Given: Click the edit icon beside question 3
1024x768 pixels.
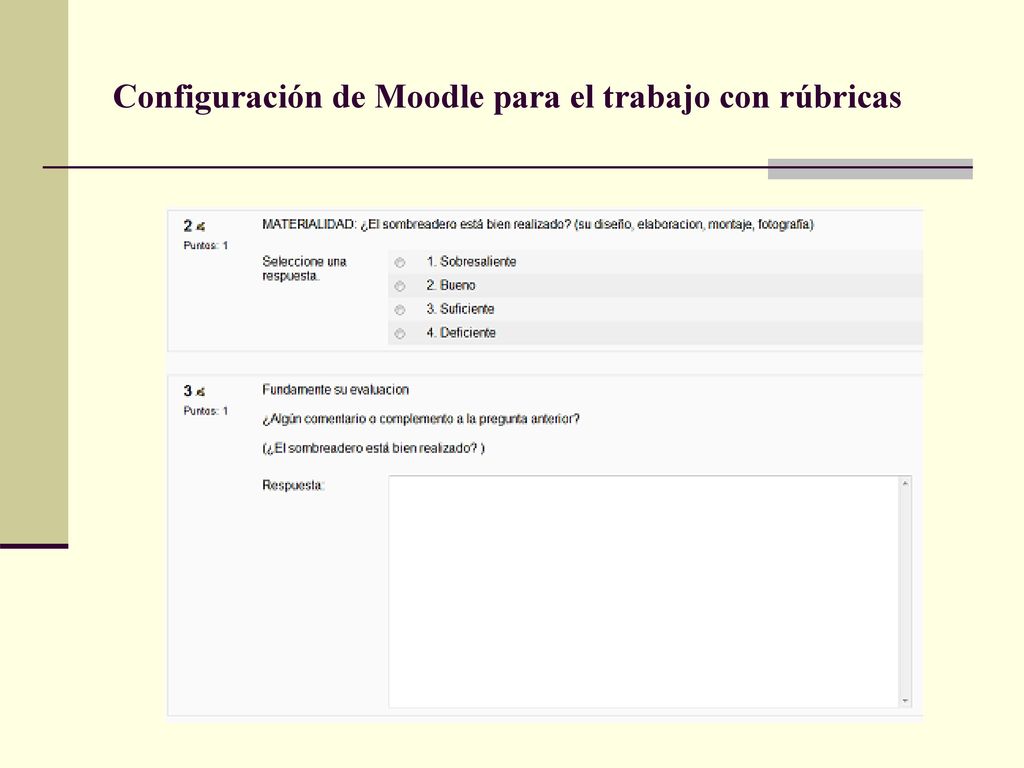Looking at the screenshot, I should pos(200,392).
